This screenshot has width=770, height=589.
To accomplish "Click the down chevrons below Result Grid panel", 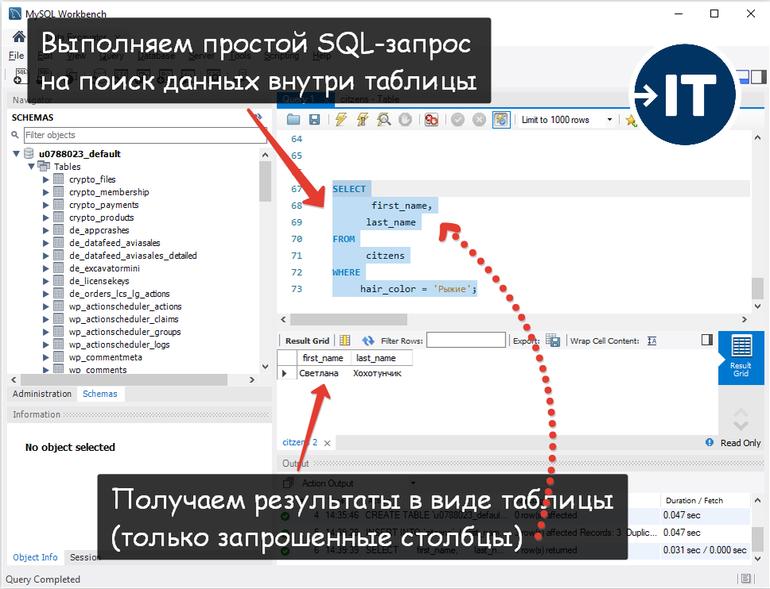I will 741,425.
